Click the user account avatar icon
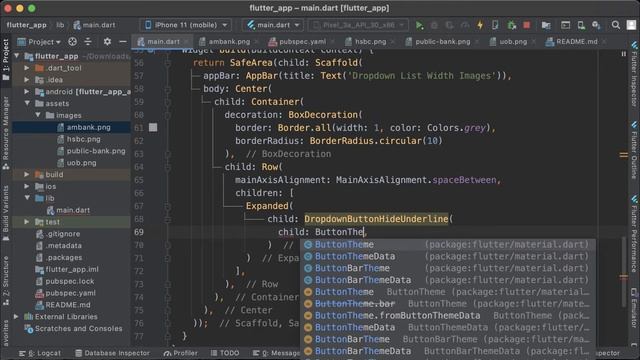Screen dimensions: 640x360 pyautogui.click(x=631, y=25)
